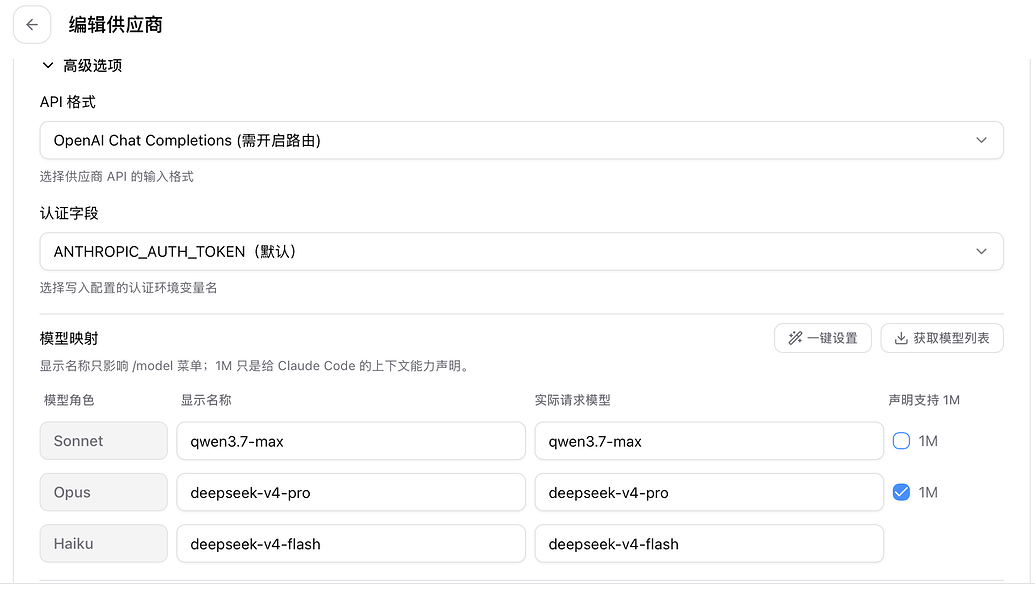This screenshot has width=1035, height=597.
Task: Click the 一键设置 button
Action: coord(822,338)
